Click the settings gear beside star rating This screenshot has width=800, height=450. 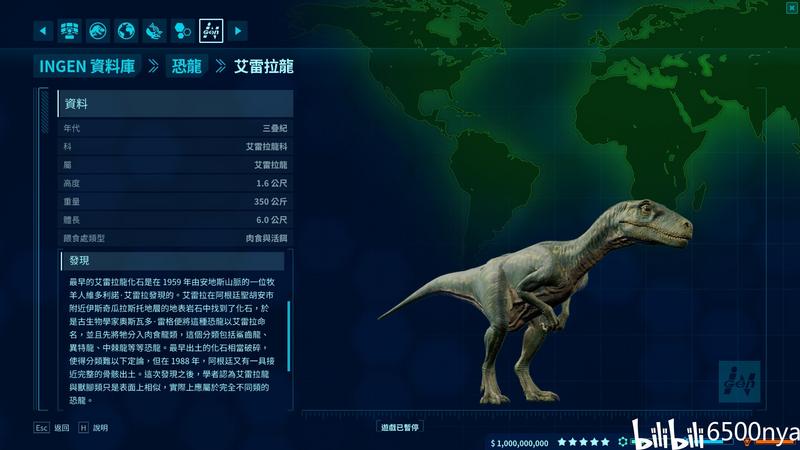tap(622, 442)
